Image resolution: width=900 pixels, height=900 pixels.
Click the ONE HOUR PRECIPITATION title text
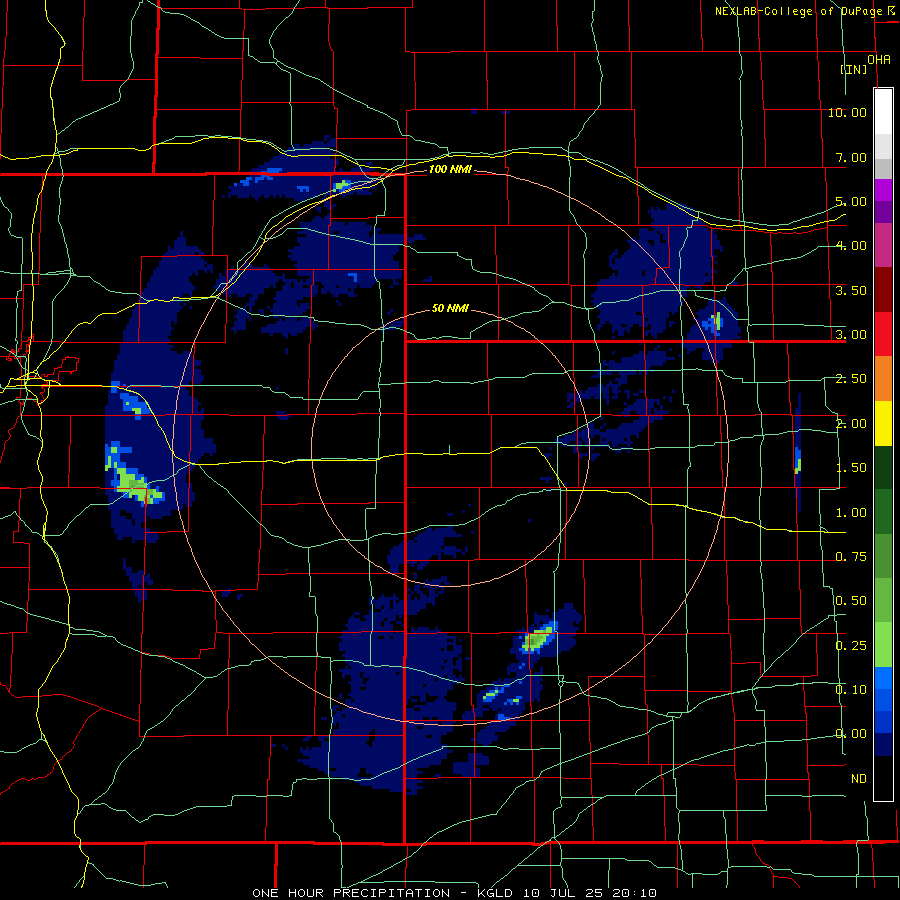click(351, 893)
